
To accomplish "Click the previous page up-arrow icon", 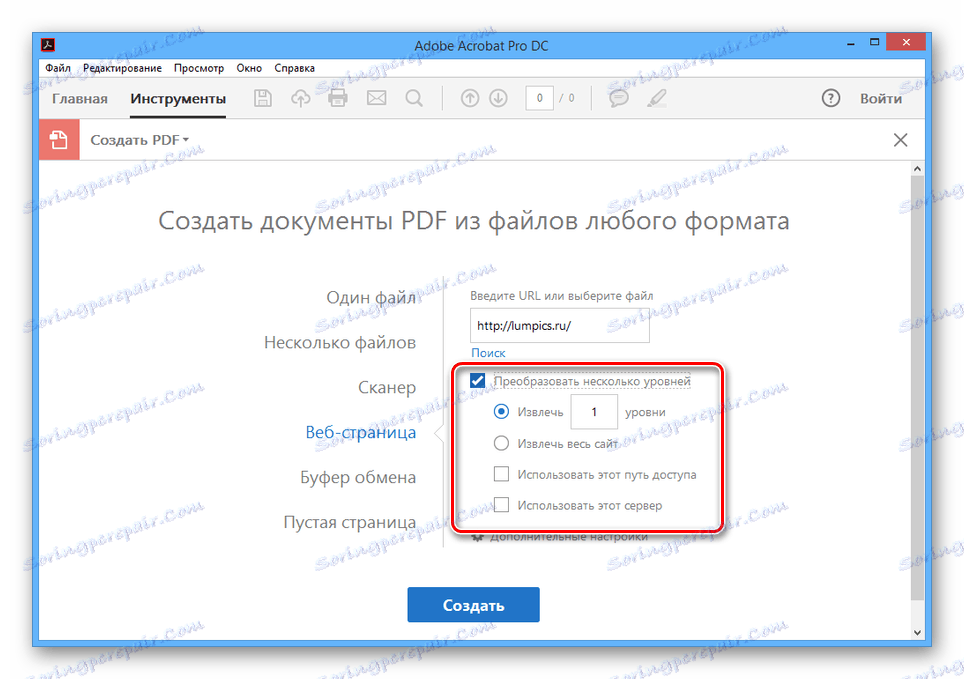I will coord(469,97).
